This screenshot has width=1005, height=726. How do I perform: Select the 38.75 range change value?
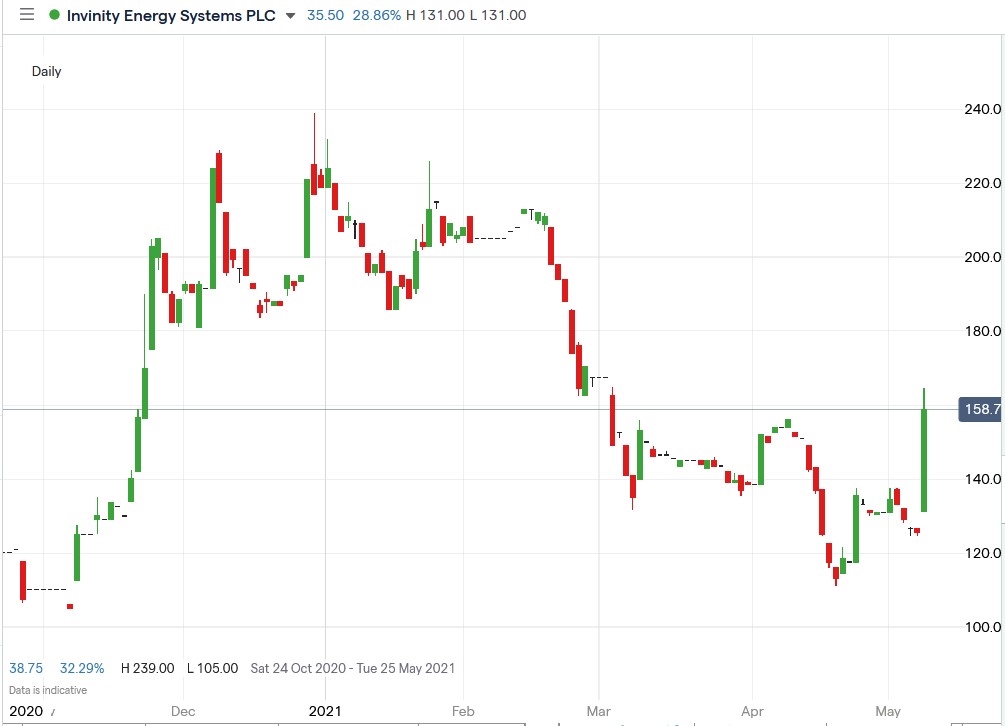(26, 668)
